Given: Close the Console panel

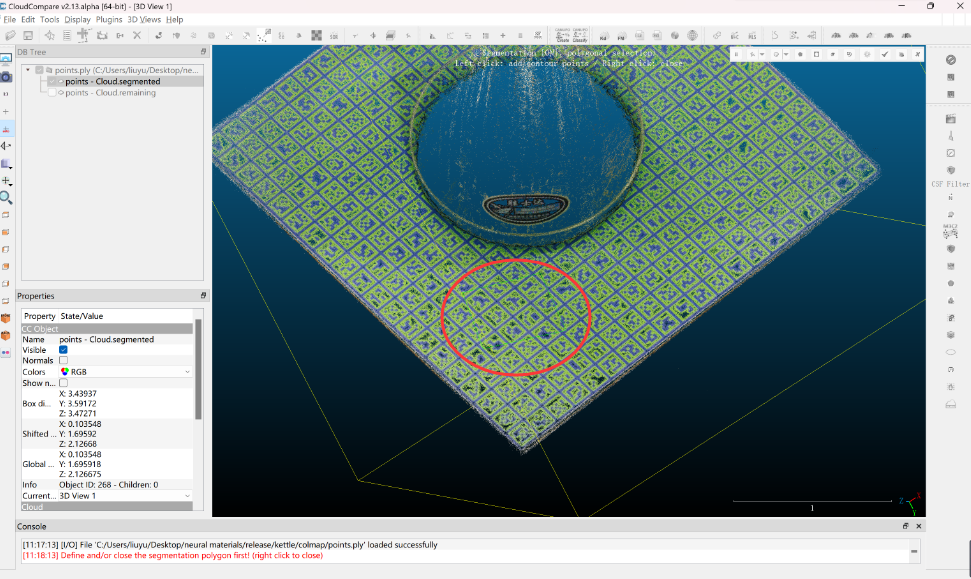Looking at the screenshot, I should click(x=919, y=526).
